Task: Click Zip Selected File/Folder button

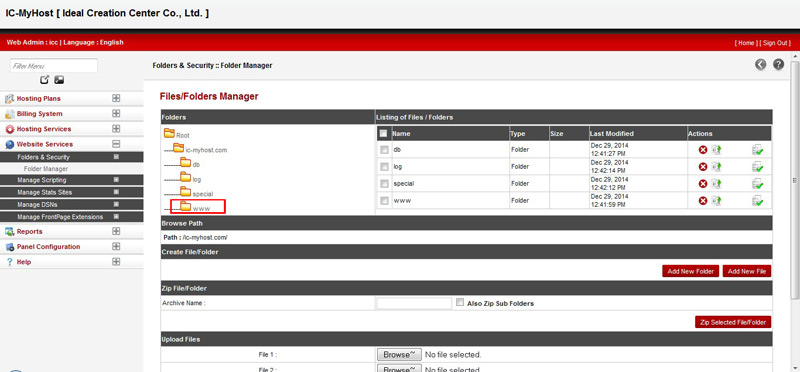Action: point(733,323)
